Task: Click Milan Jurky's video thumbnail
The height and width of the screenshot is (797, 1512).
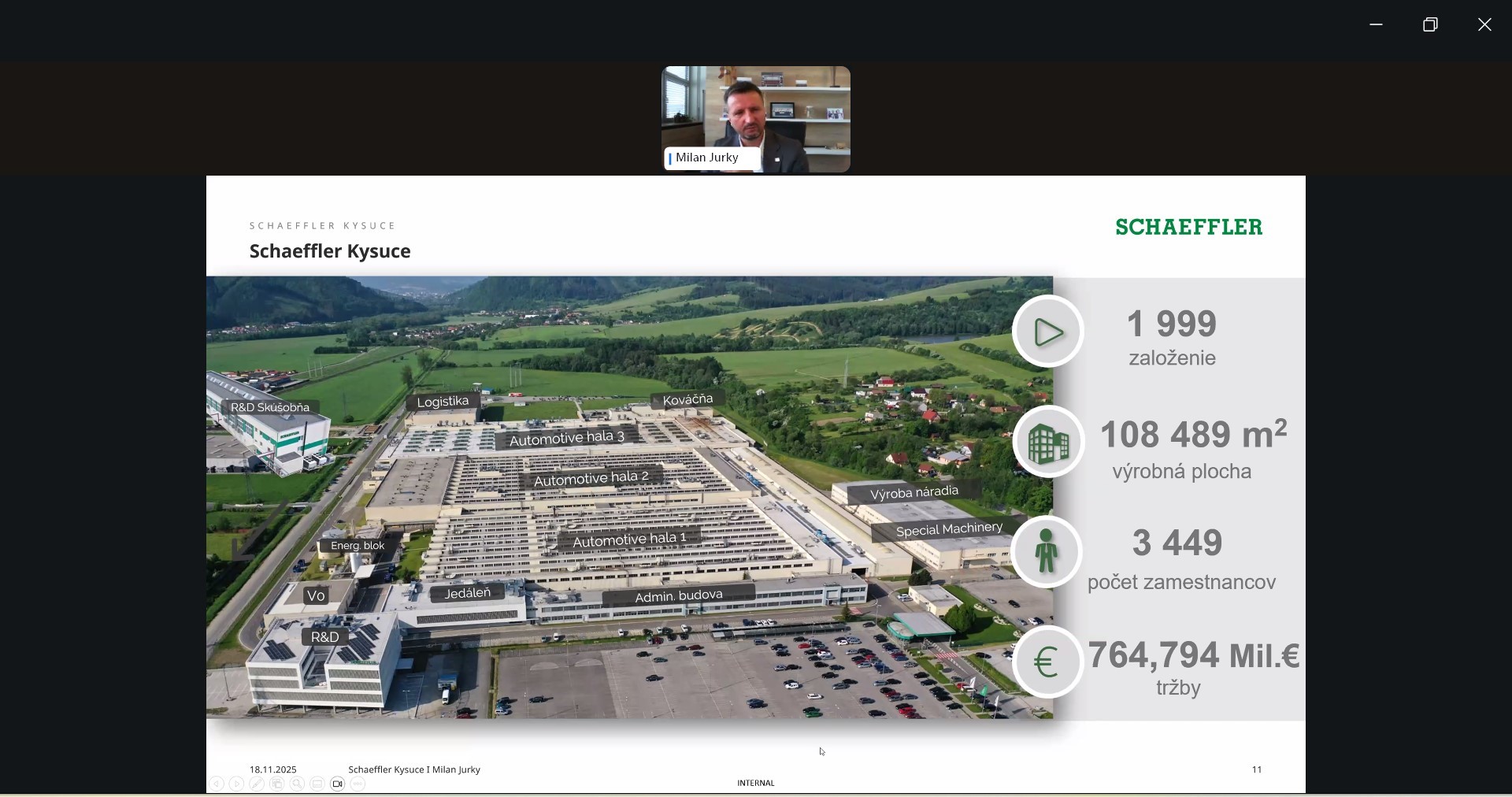Action: (756, 110)
